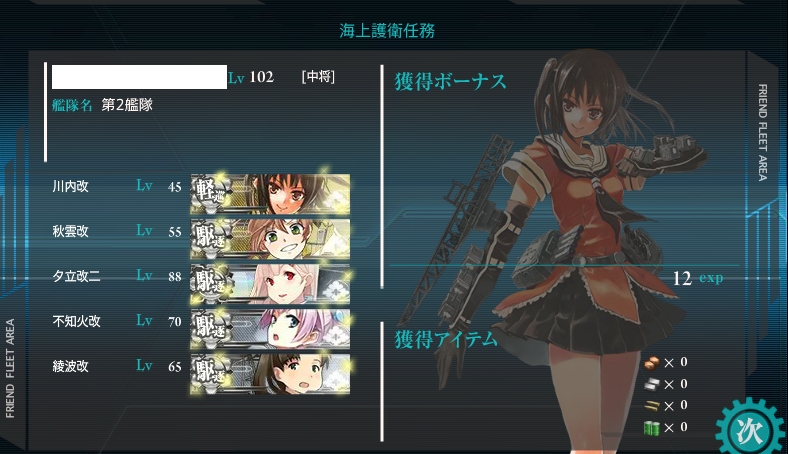Click the white admiral name field
Image resolution: width=788 pixels, height=454 pixels.
point(139,77)
